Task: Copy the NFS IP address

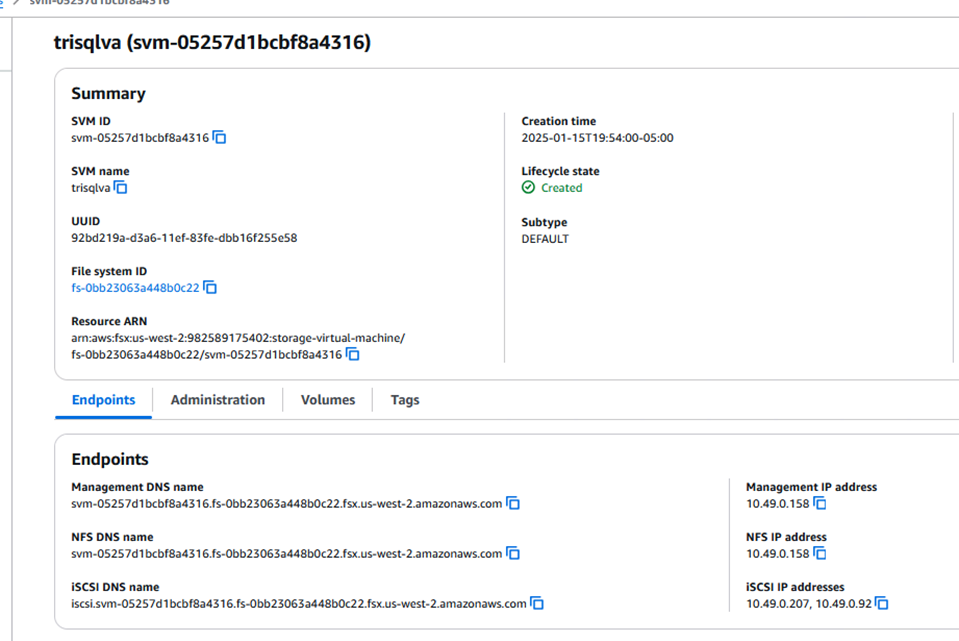Action: (820, 554)
